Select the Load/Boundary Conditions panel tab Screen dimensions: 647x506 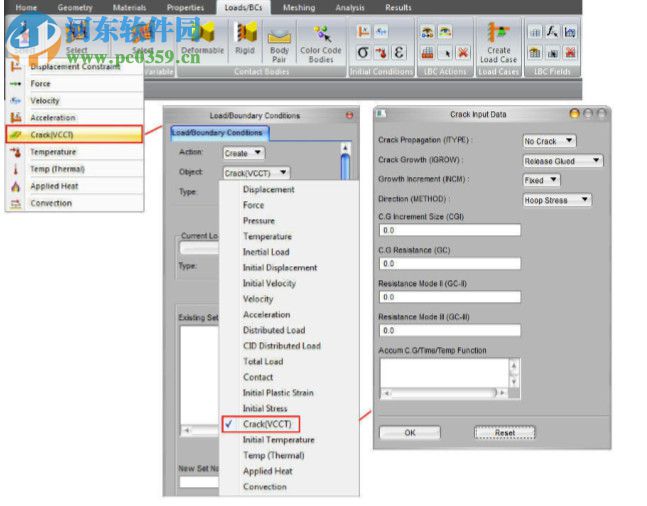219,132
